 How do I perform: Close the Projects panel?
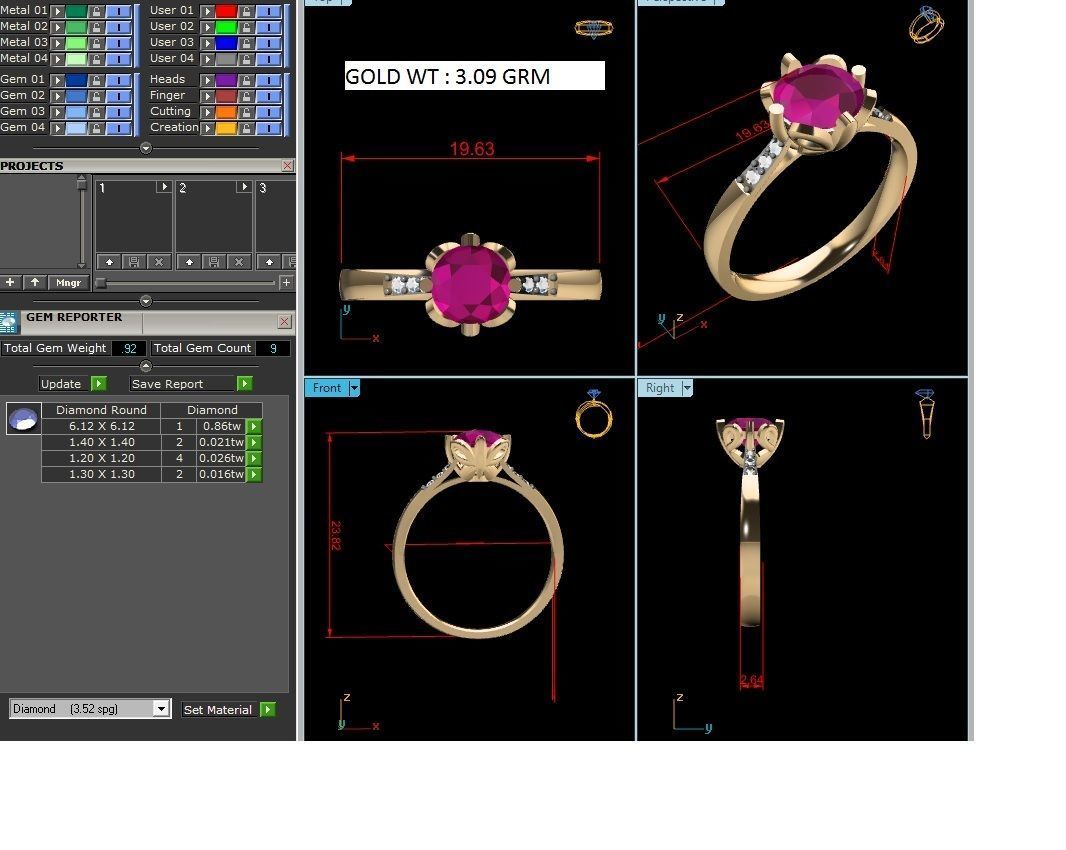click(288, 165)
